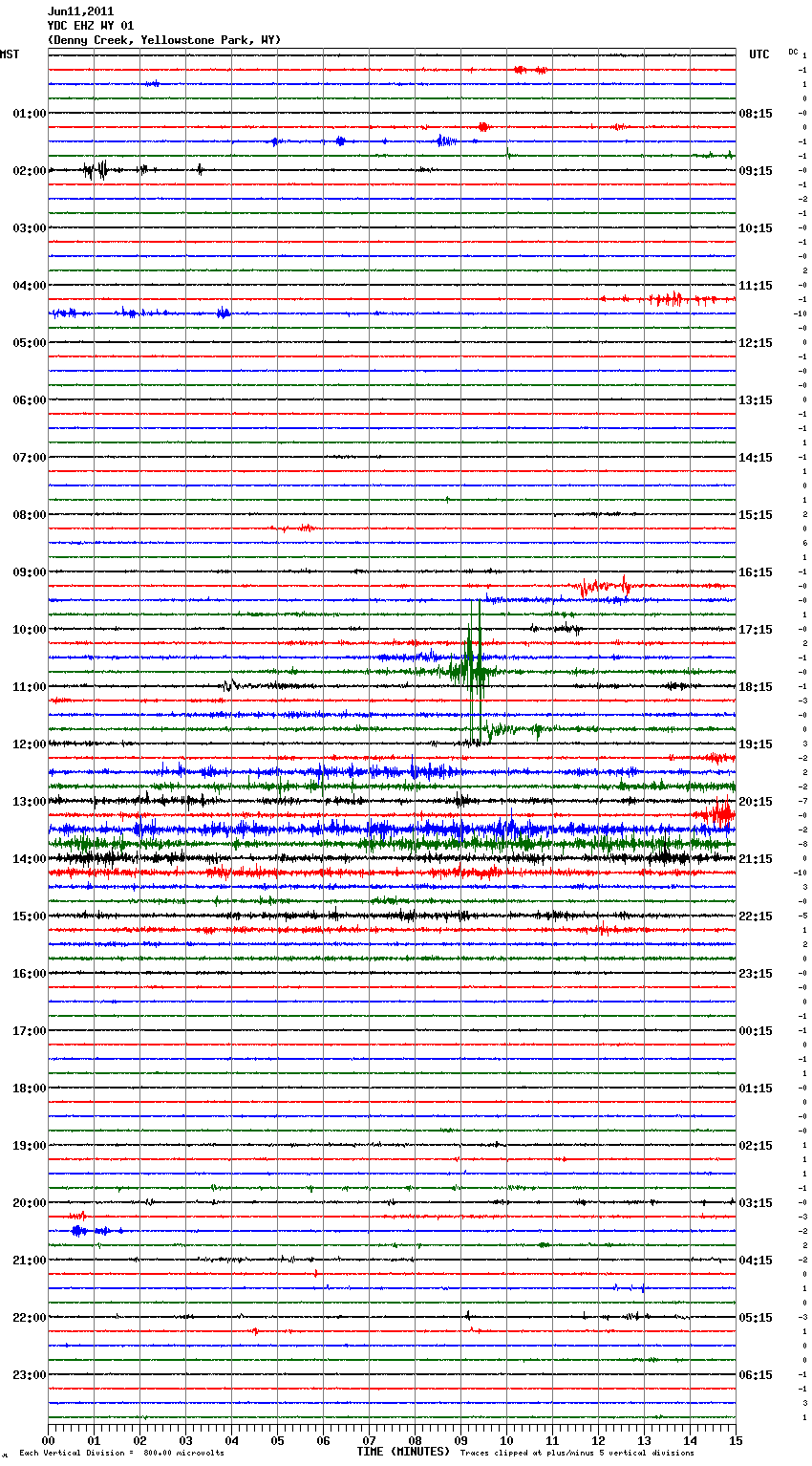Select the 23:00 MST row label
Image resolution: width=812 pixels, height=1466 pixels.
(x=30, y=1374)
